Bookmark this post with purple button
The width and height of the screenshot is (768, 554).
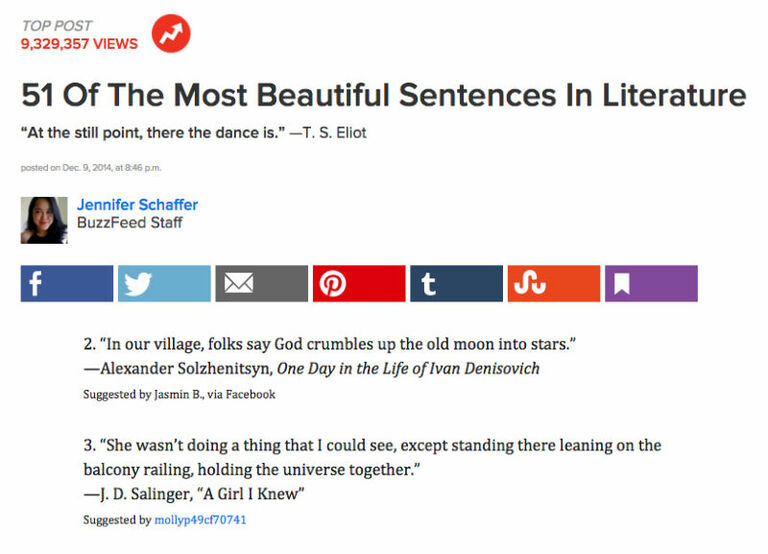(651, 284)
